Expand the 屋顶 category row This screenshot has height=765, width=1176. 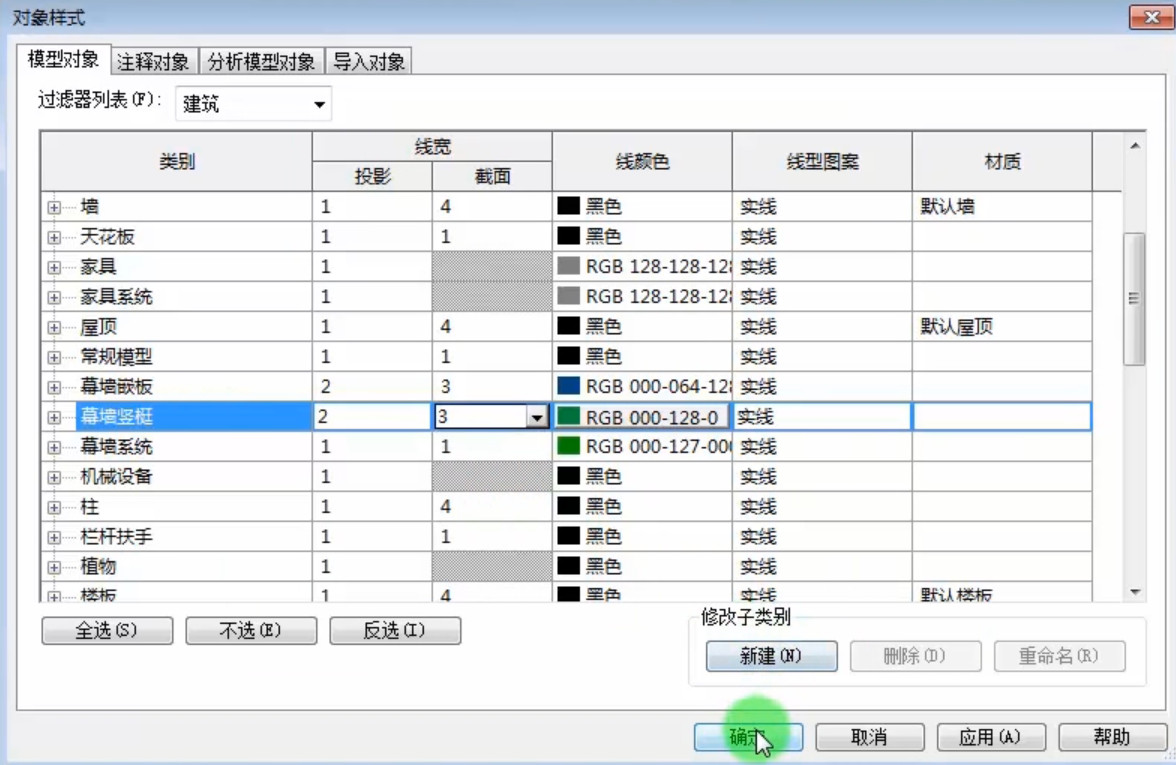[x=54, y=327]
